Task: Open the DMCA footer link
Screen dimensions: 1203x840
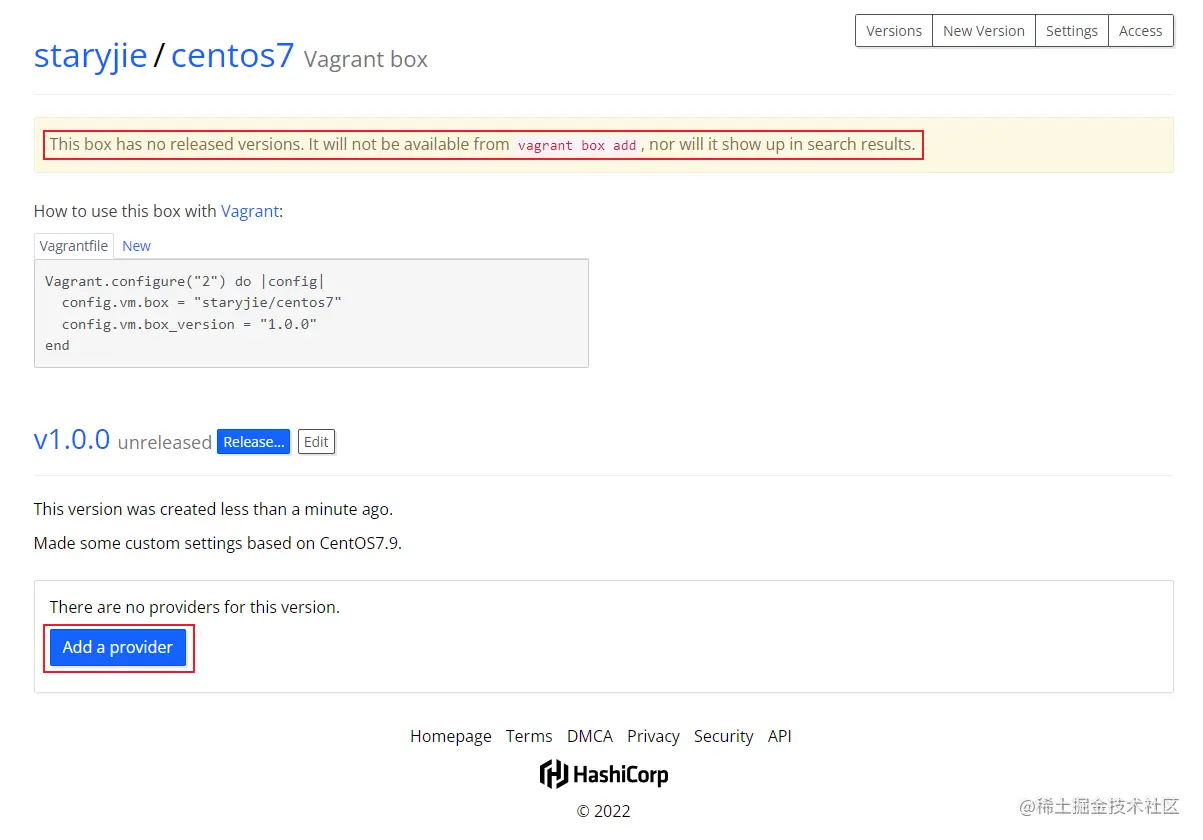Action: (590, 736)
